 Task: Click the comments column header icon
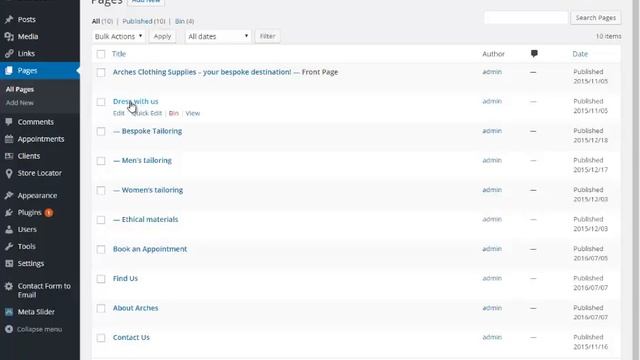[534, 53]
